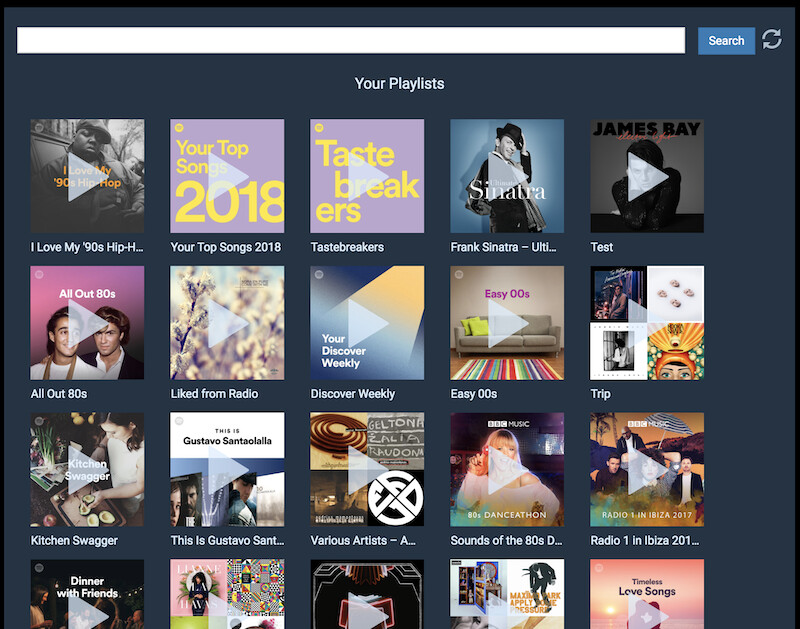Play the Liked from Radio cover
Viewport: 800px width, 629px height.
[227, 322]
